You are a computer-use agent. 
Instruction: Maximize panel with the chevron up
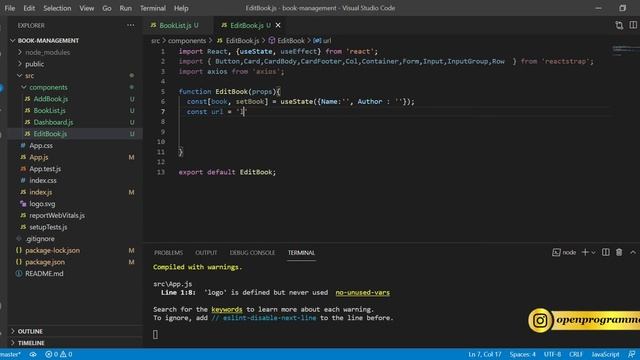pos(633,253)
